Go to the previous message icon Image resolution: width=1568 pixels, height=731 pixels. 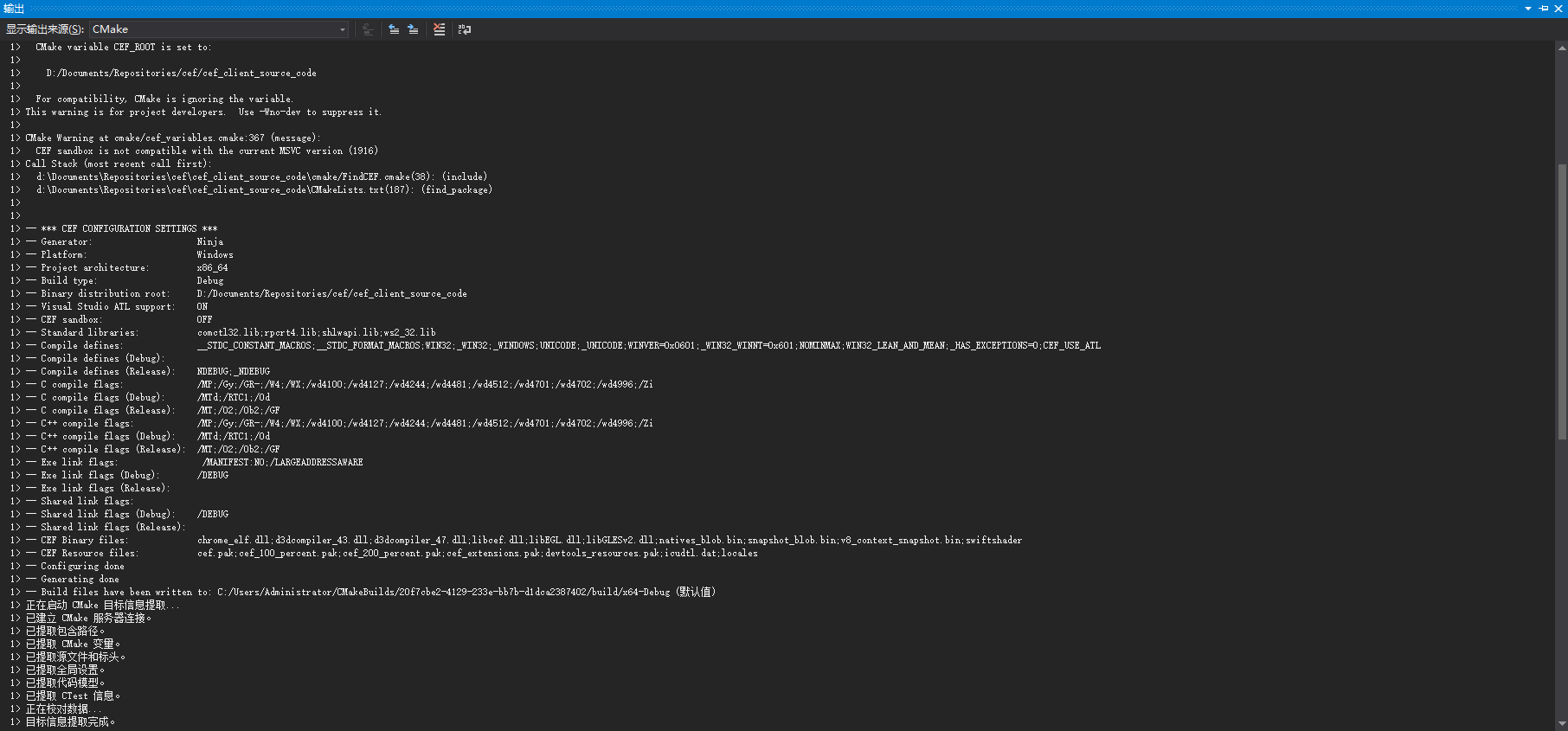(394, 29)
